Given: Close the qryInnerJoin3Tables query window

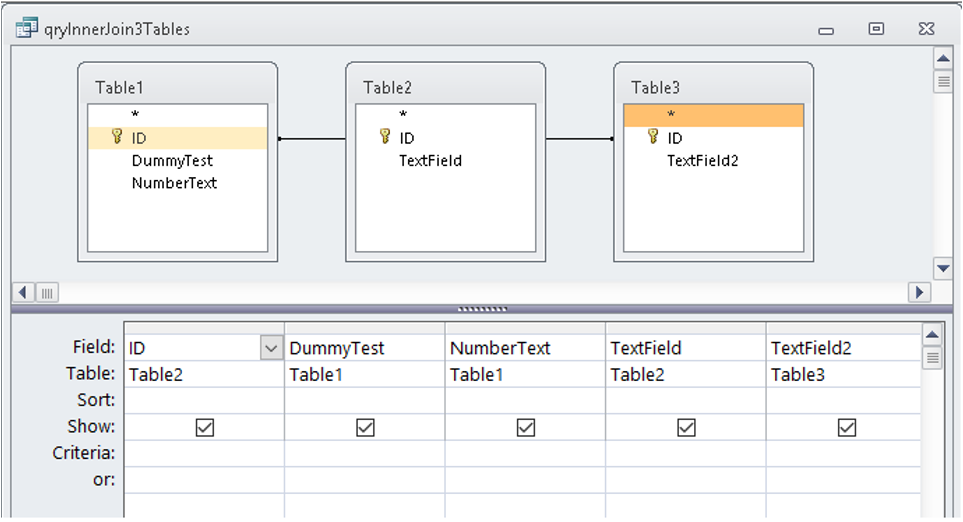Looking at the screenshot, I should click(926, 29).
